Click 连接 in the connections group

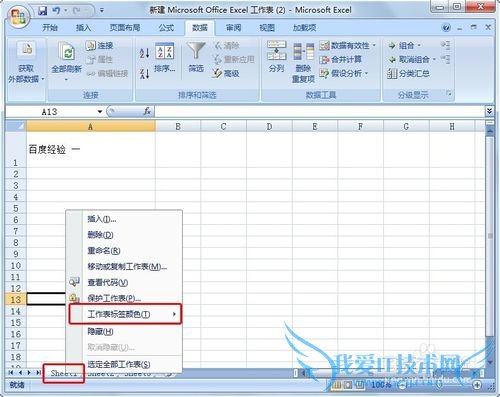100,46
